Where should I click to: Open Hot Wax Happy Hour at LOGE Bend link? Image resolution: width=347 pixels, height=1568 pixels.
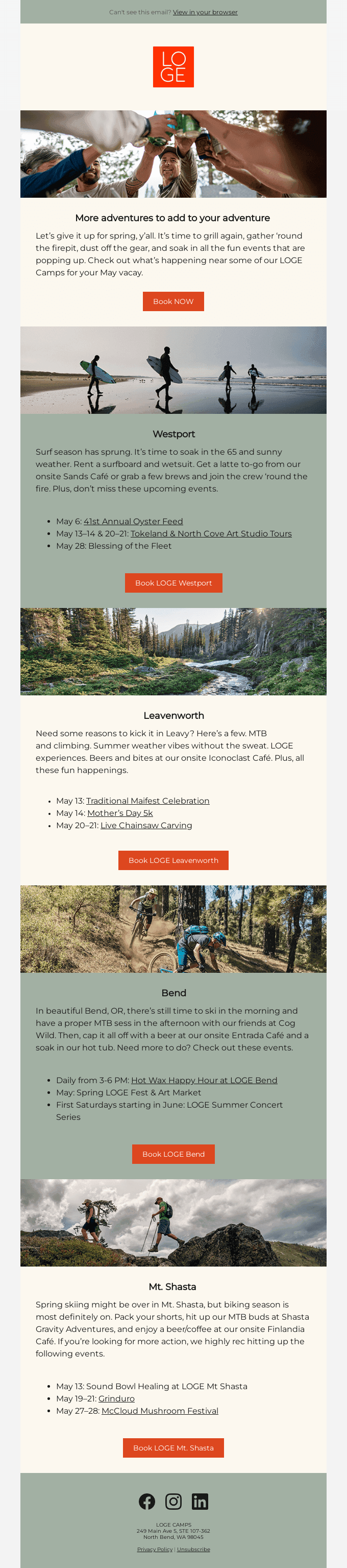(204, 1080)
